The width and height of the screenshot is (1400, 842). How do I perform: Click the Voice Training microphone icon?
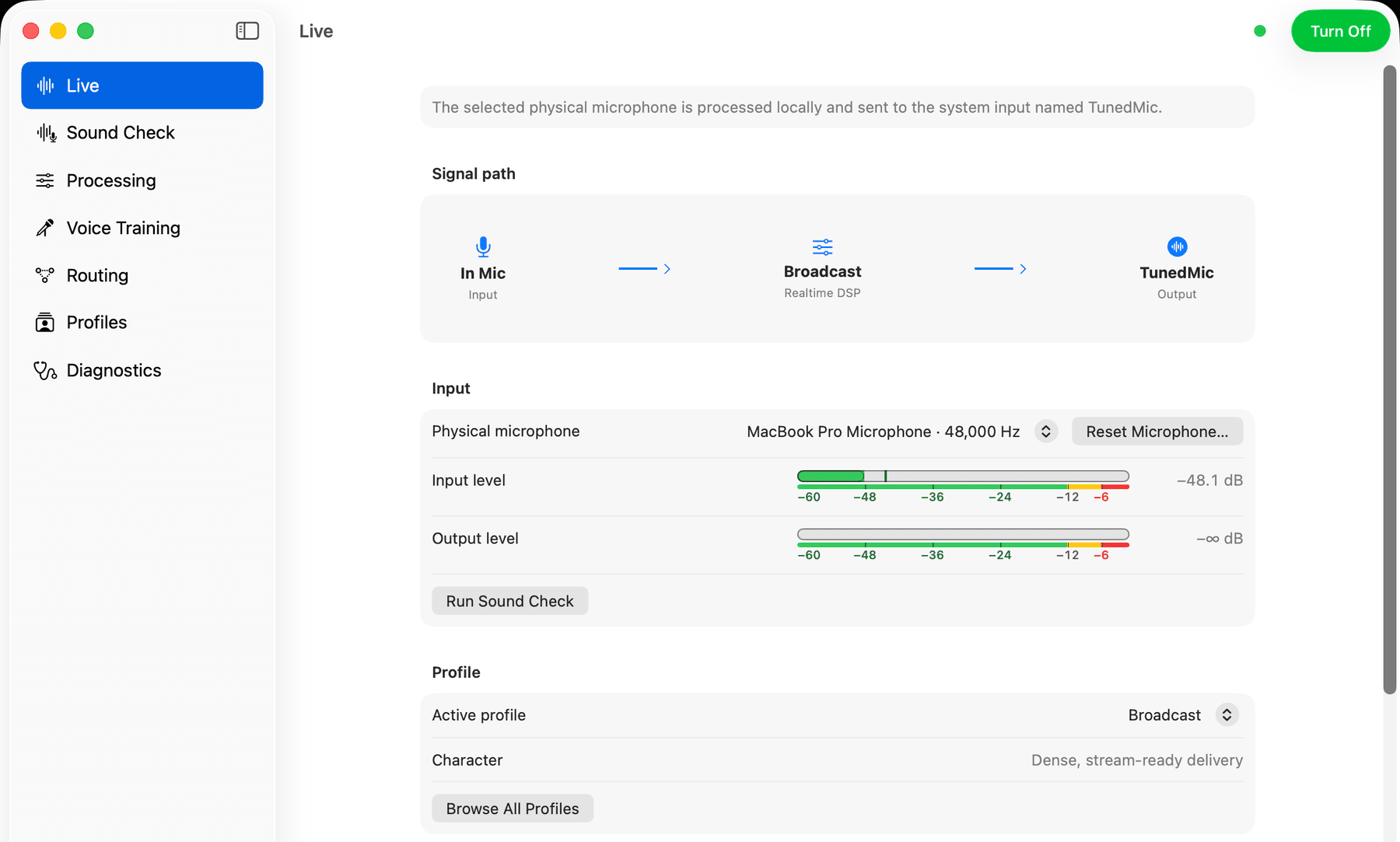[x=45, y=228]
